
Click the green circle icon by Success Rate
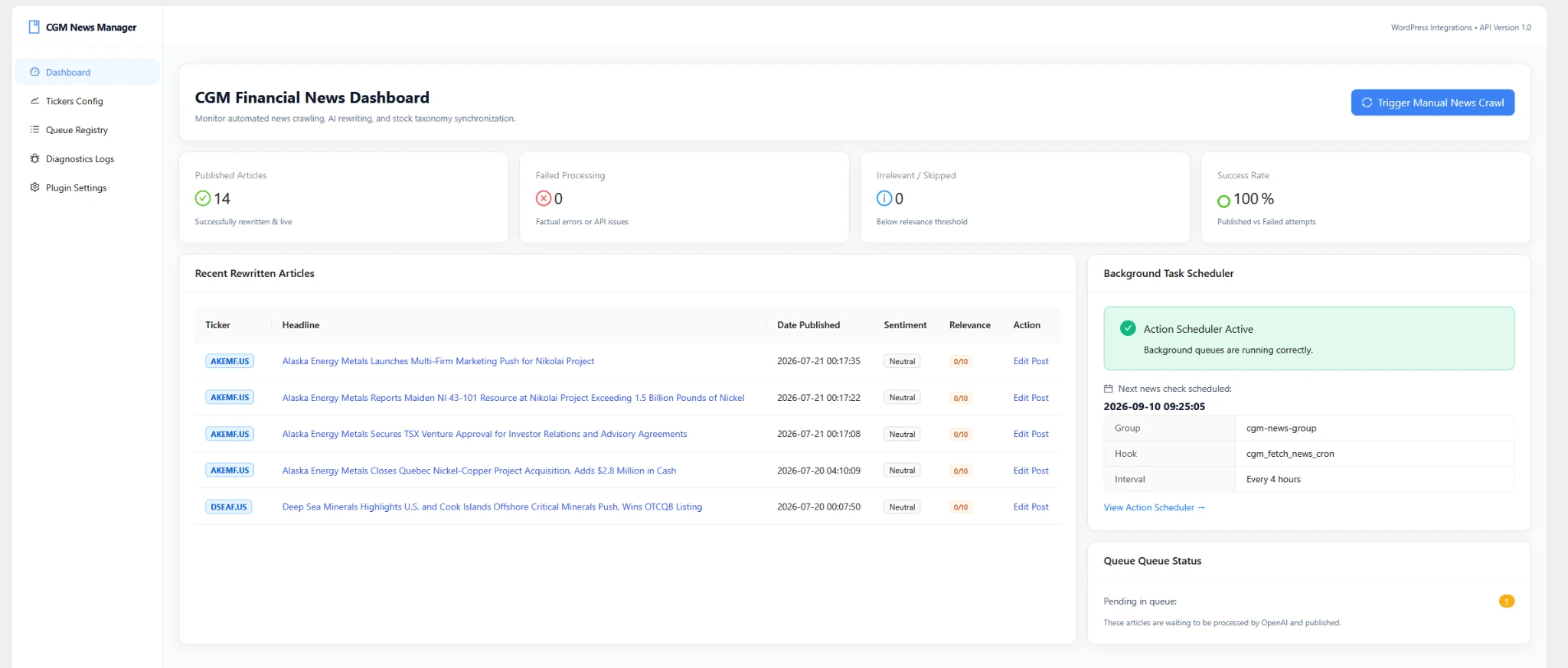(1223, 201)
